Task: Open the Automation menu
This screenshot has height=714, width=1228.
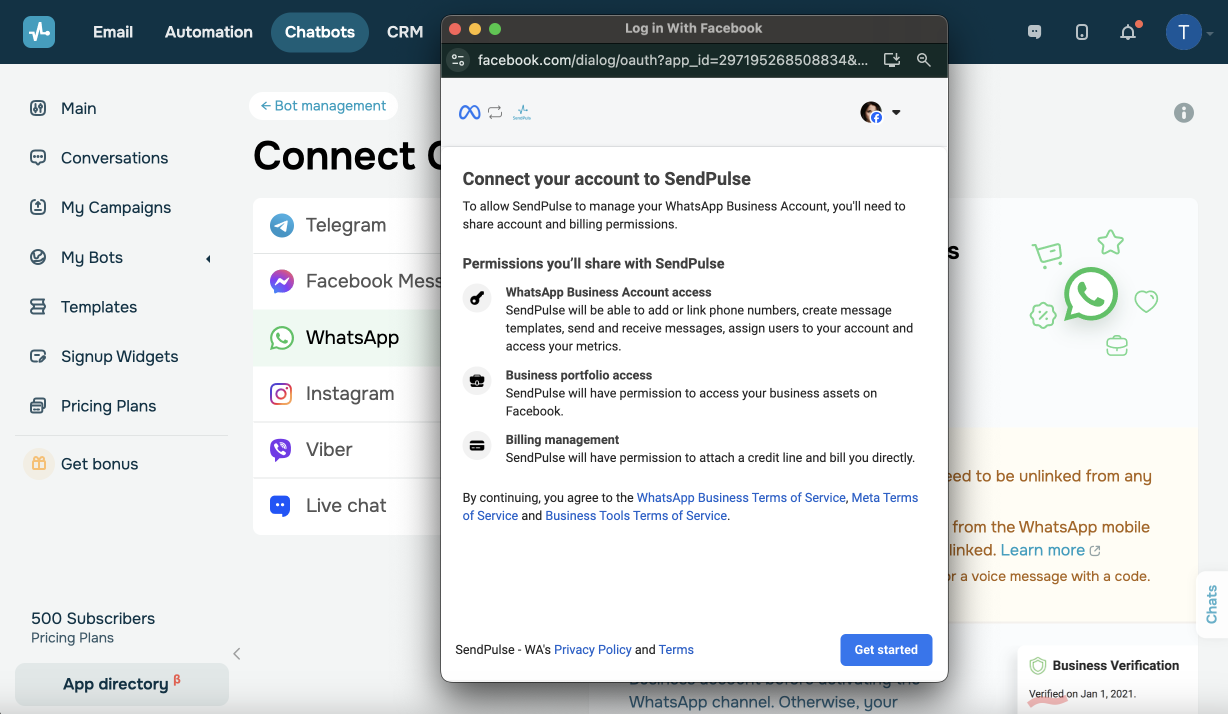Action: [x=209, y=32]
